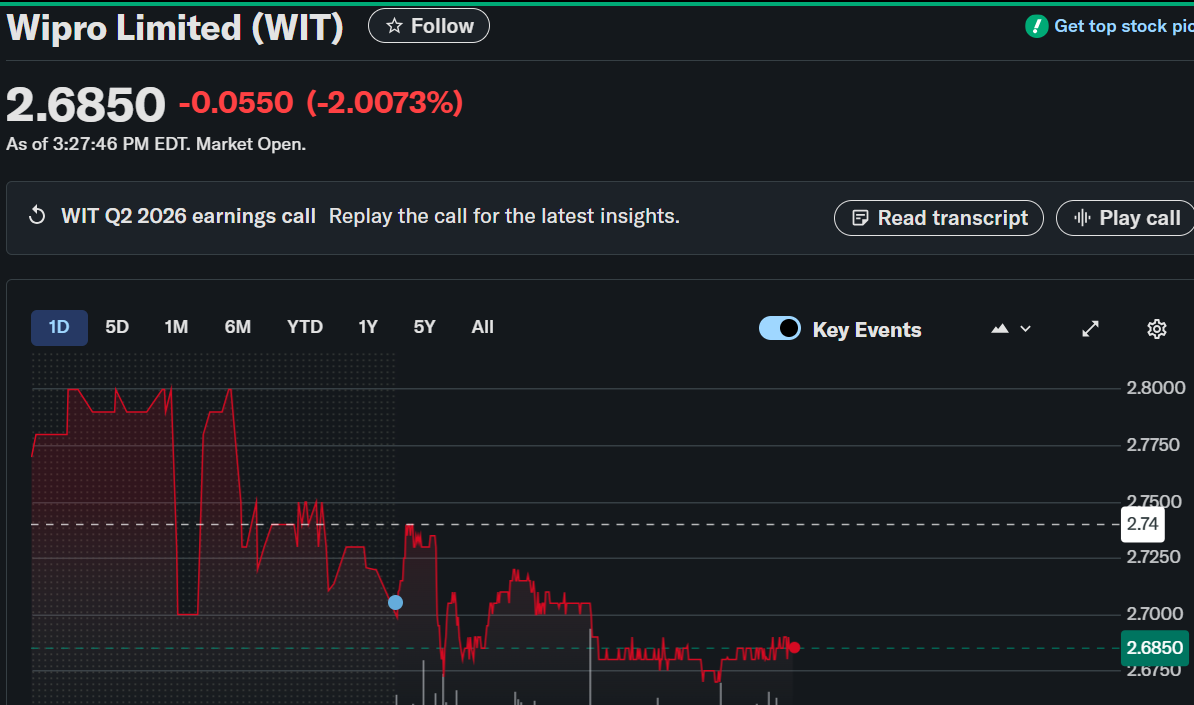This screenshot has width=1194, height=705.
Task: Switch chart to 5D range
Action: tap(117, 327)
